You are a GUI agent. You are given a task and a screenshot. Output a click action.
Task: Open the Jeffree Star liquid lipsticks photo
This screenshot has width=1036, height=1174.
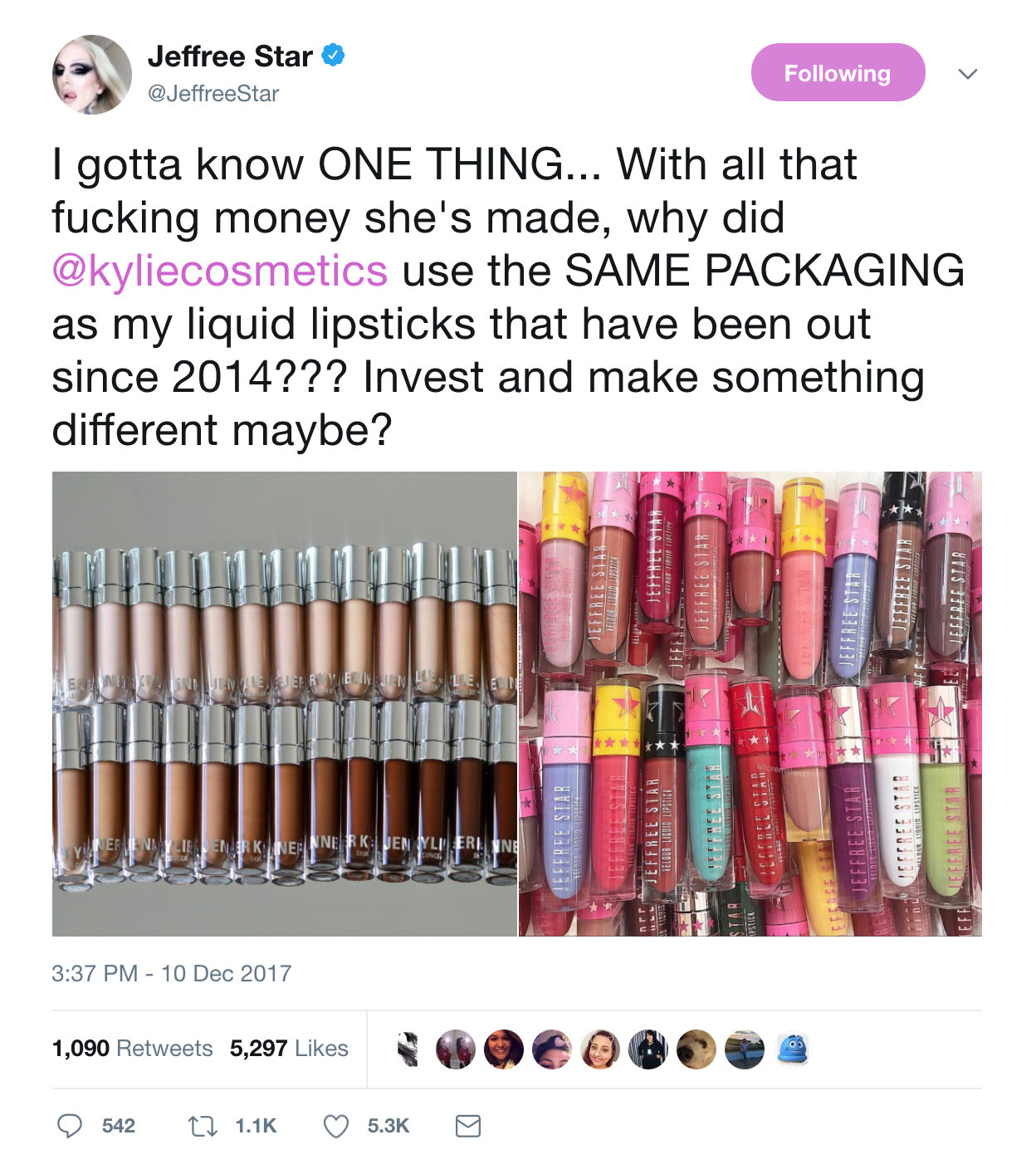click(x=750, y=704)
